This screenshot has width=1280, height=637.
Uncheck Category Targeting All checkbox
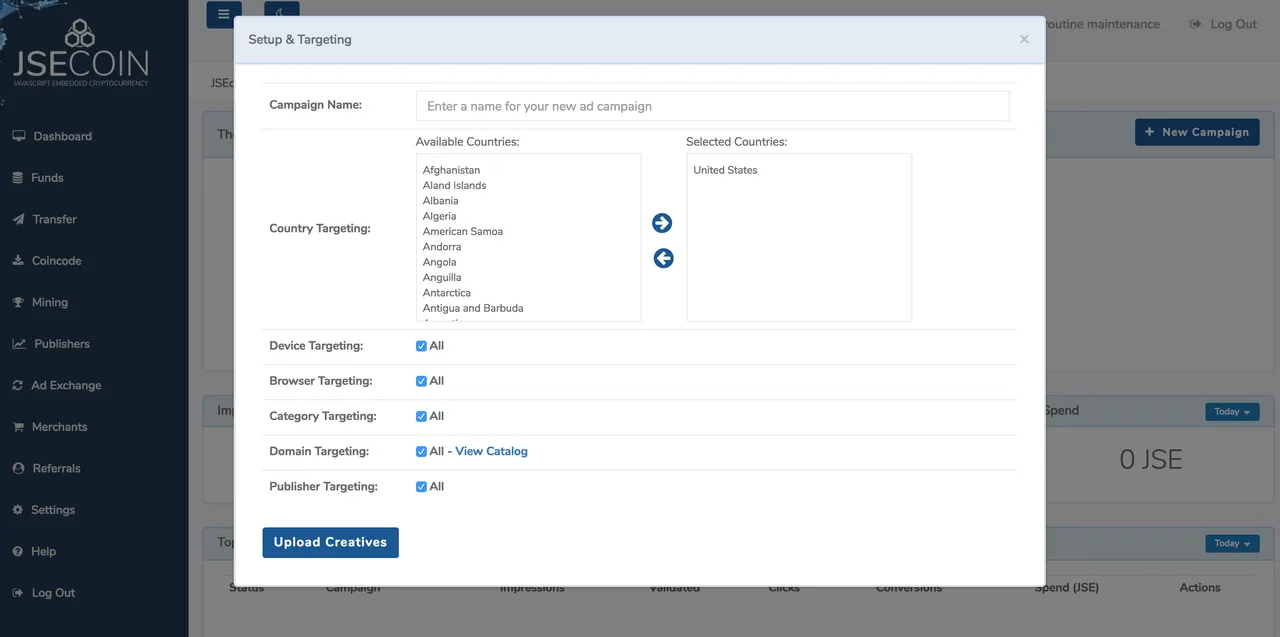pos(421,416)
